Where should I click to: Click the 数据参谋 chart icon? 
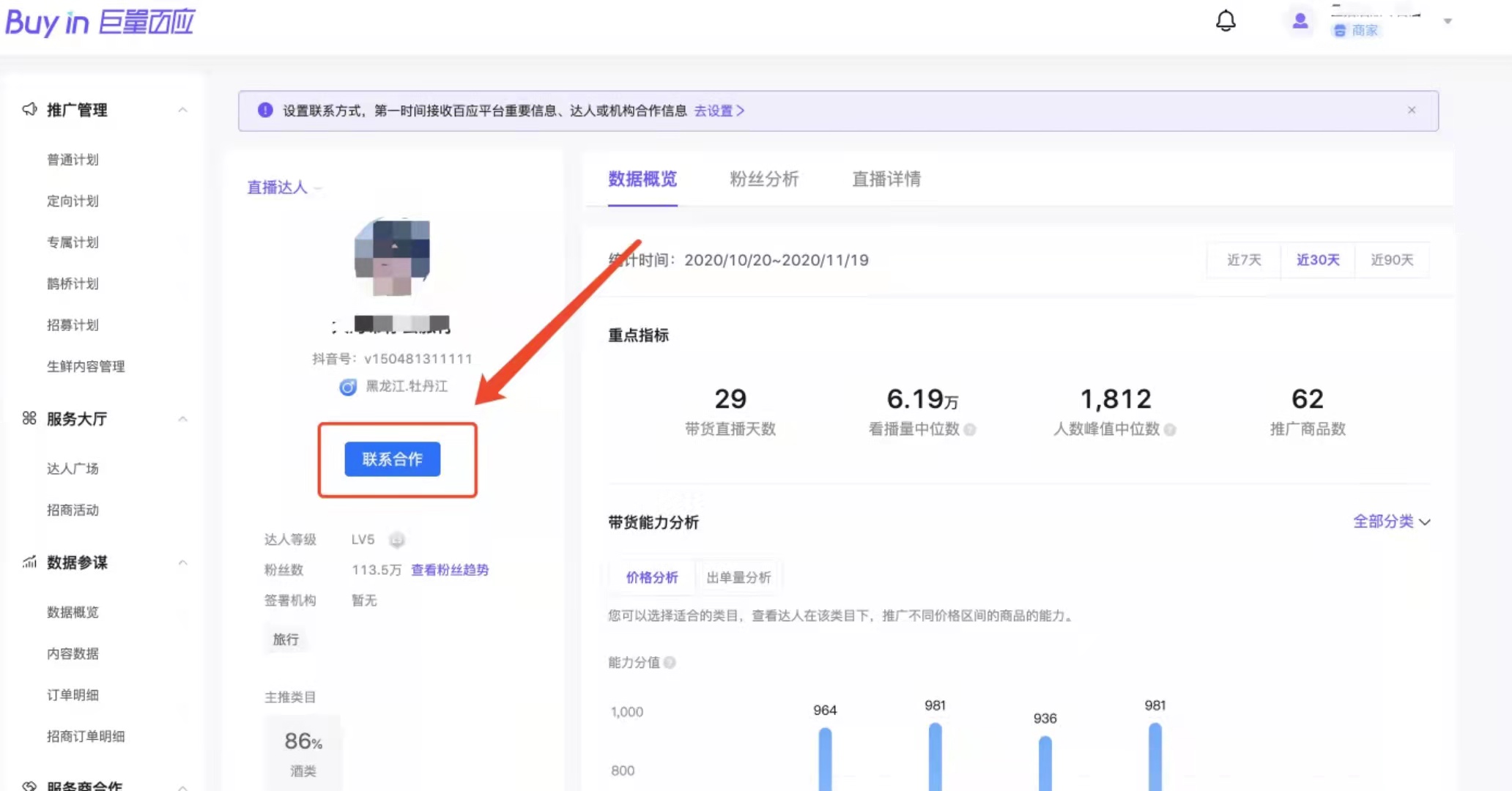[x=29, y=562]
